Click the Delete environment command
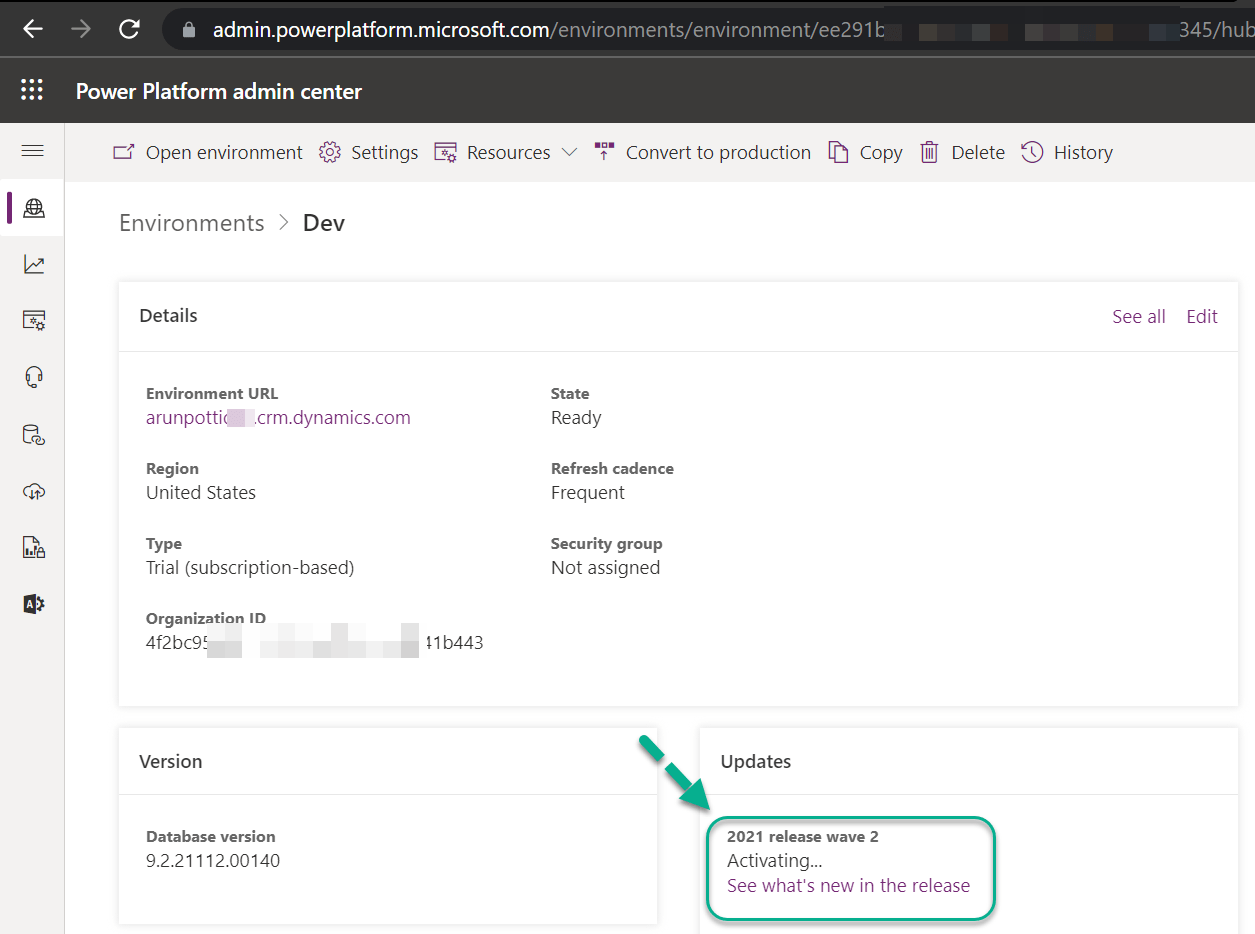 pos(962,152)
